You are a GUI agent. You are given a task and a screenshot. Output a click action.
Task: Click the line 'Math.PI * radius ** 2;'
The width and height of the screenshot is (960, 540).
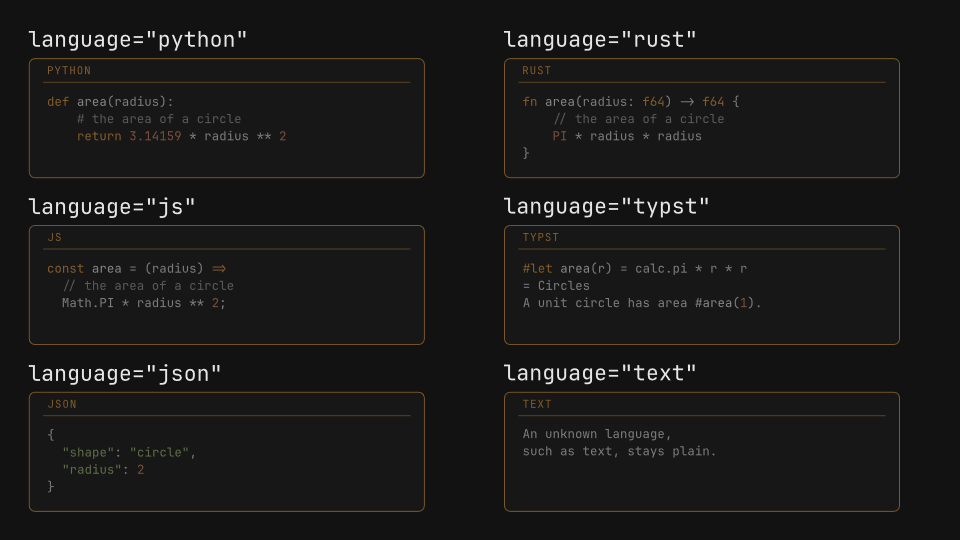pos(144,303)
